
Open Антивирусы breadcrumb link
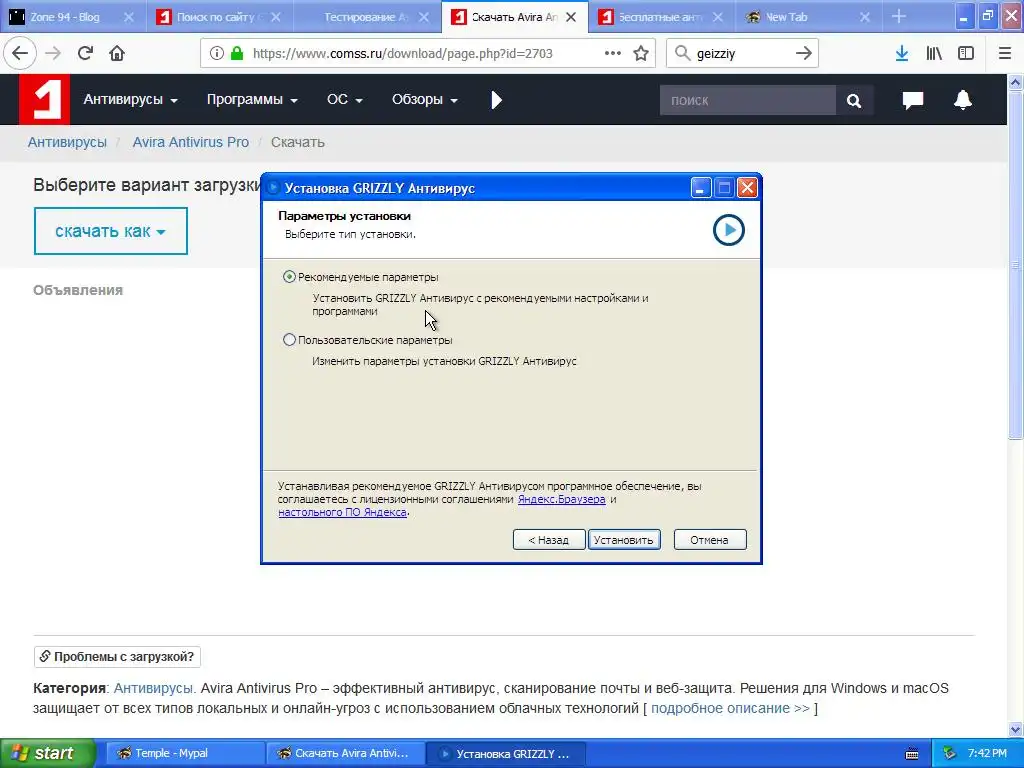(x=67, y=142)
